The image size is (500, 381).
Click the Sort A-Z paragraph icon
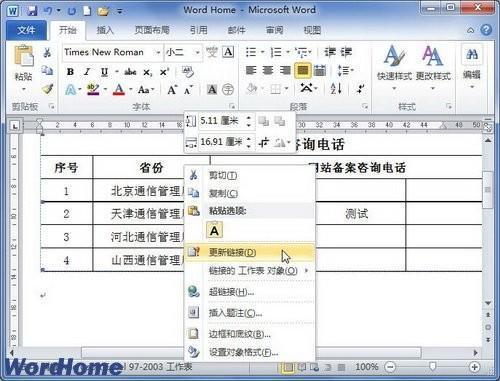point(336,89)
